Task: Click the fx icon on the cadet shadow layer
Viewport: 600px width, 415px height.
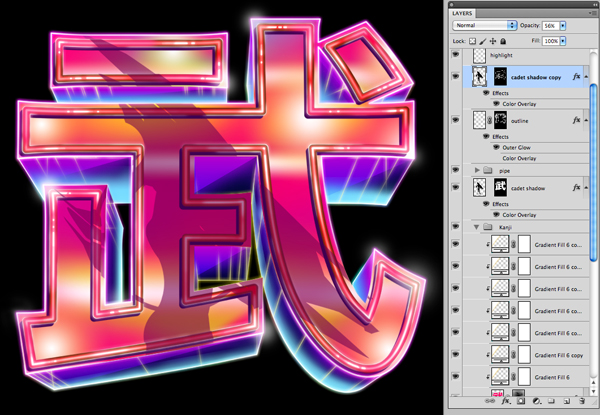Action: [576, 187]
